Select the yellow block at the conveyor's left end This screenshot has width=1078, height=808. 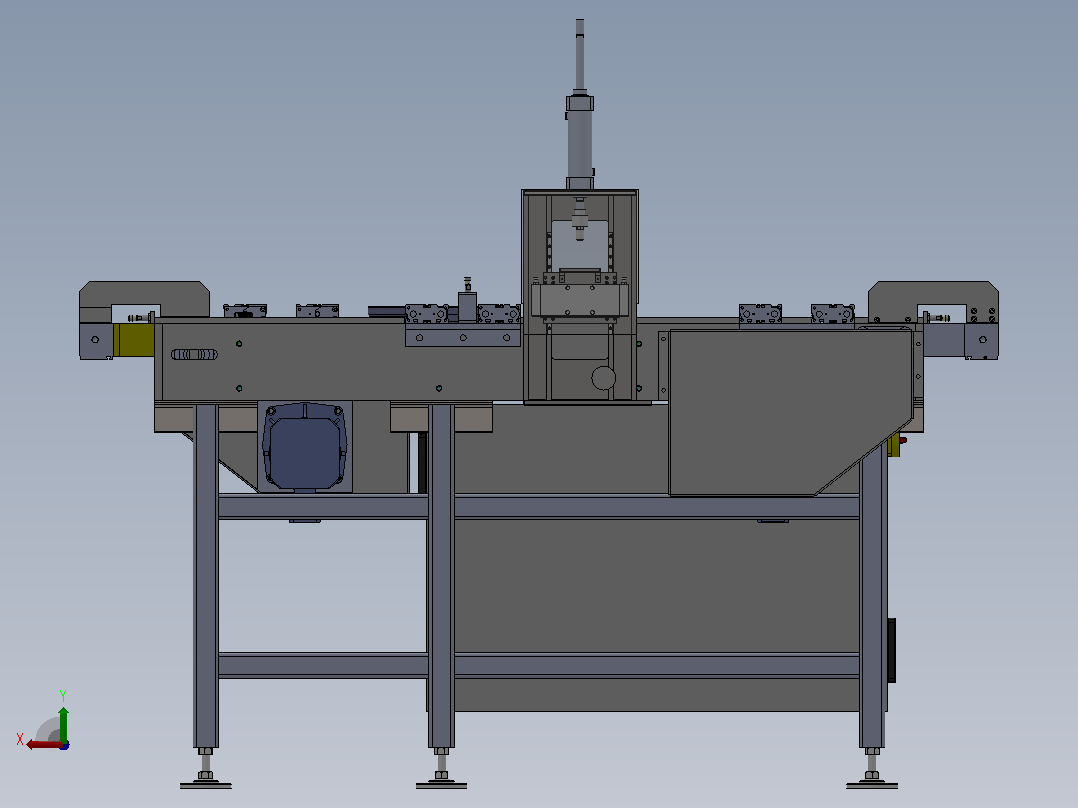click(134, 340)
